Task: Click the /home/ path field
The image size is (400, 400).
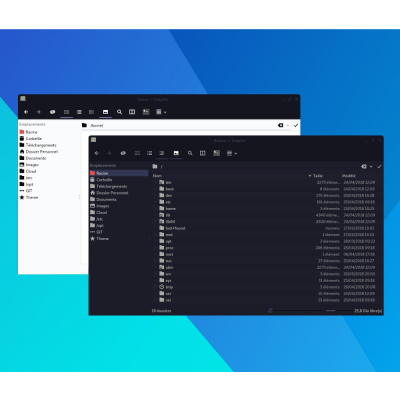Action: 183,125
